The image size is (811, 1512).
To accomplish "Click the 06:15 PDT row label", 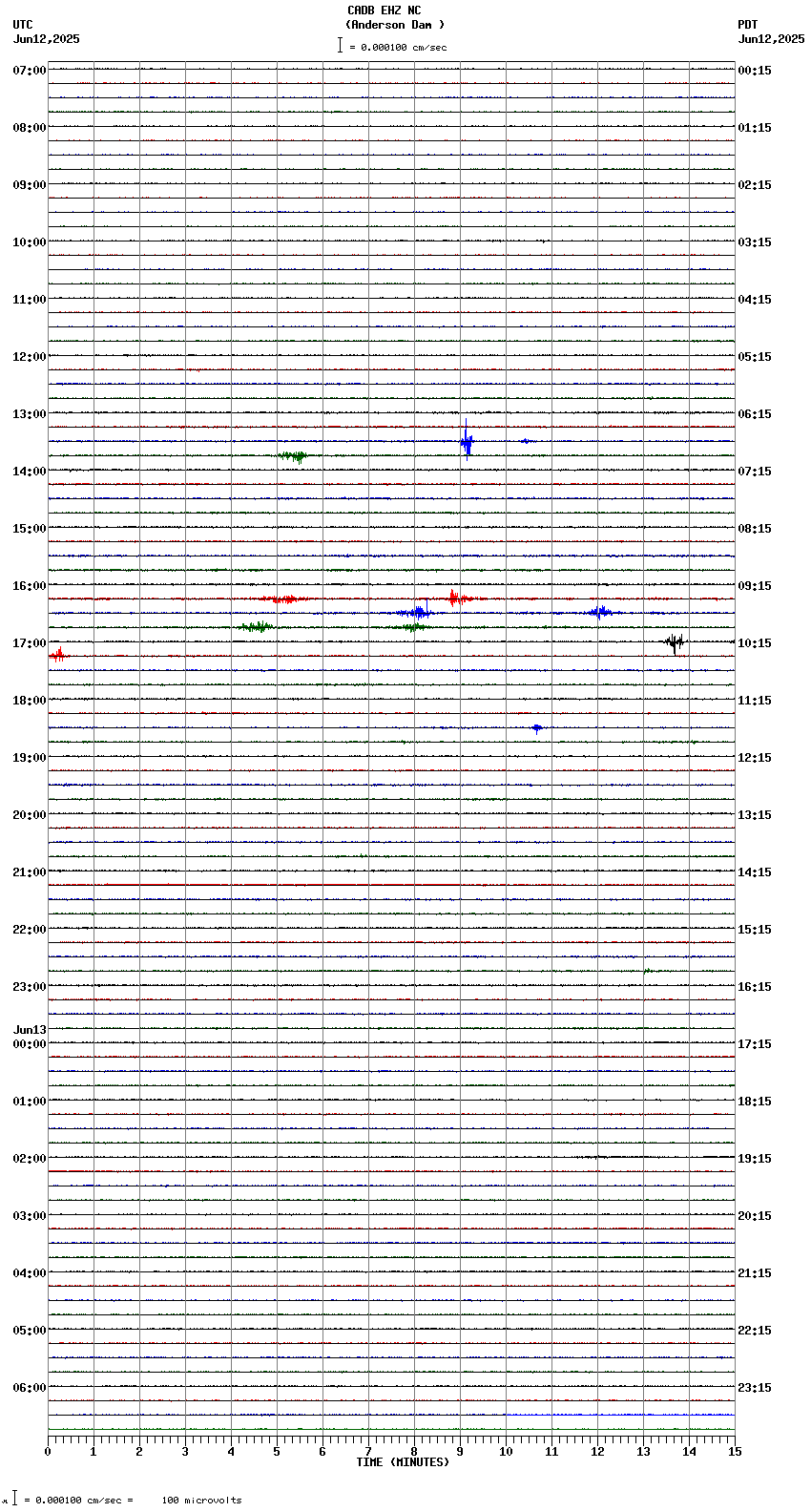I will pos(755,414).
